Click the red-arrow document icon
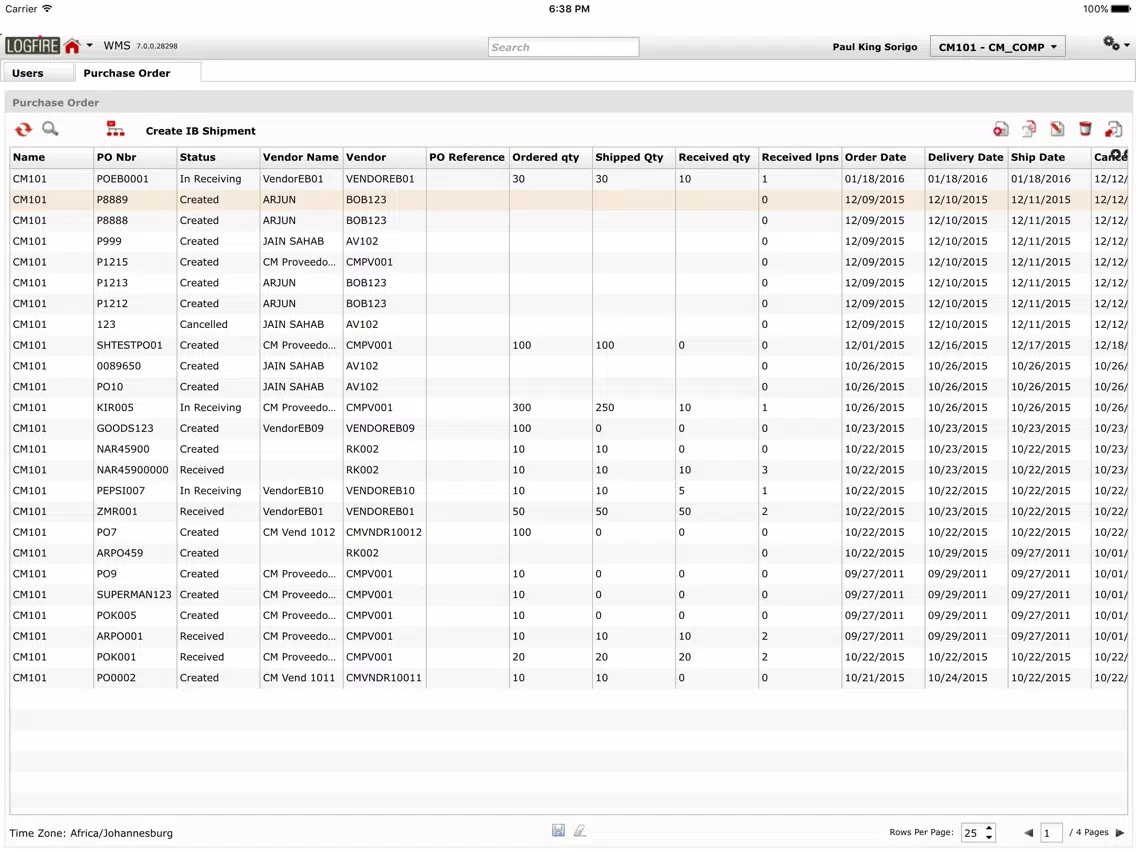Screen dimensions: 1136x852 (x=1114, y=130)
